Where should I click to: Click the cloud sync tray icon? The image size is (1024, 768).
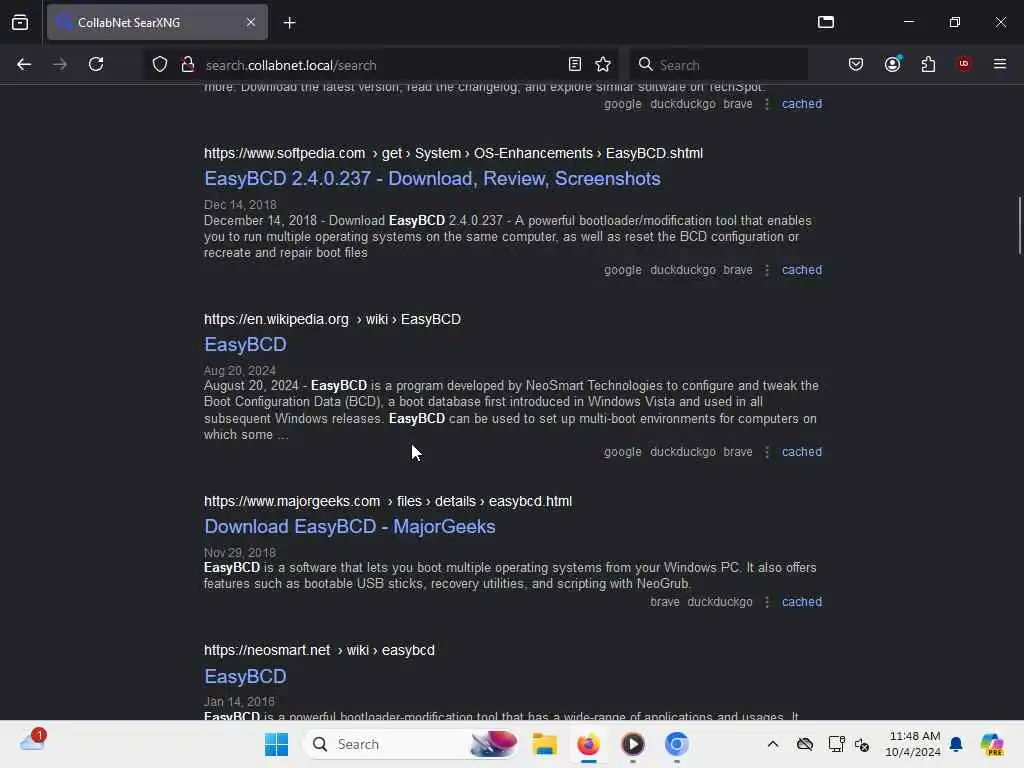click(x=805, y=744)
